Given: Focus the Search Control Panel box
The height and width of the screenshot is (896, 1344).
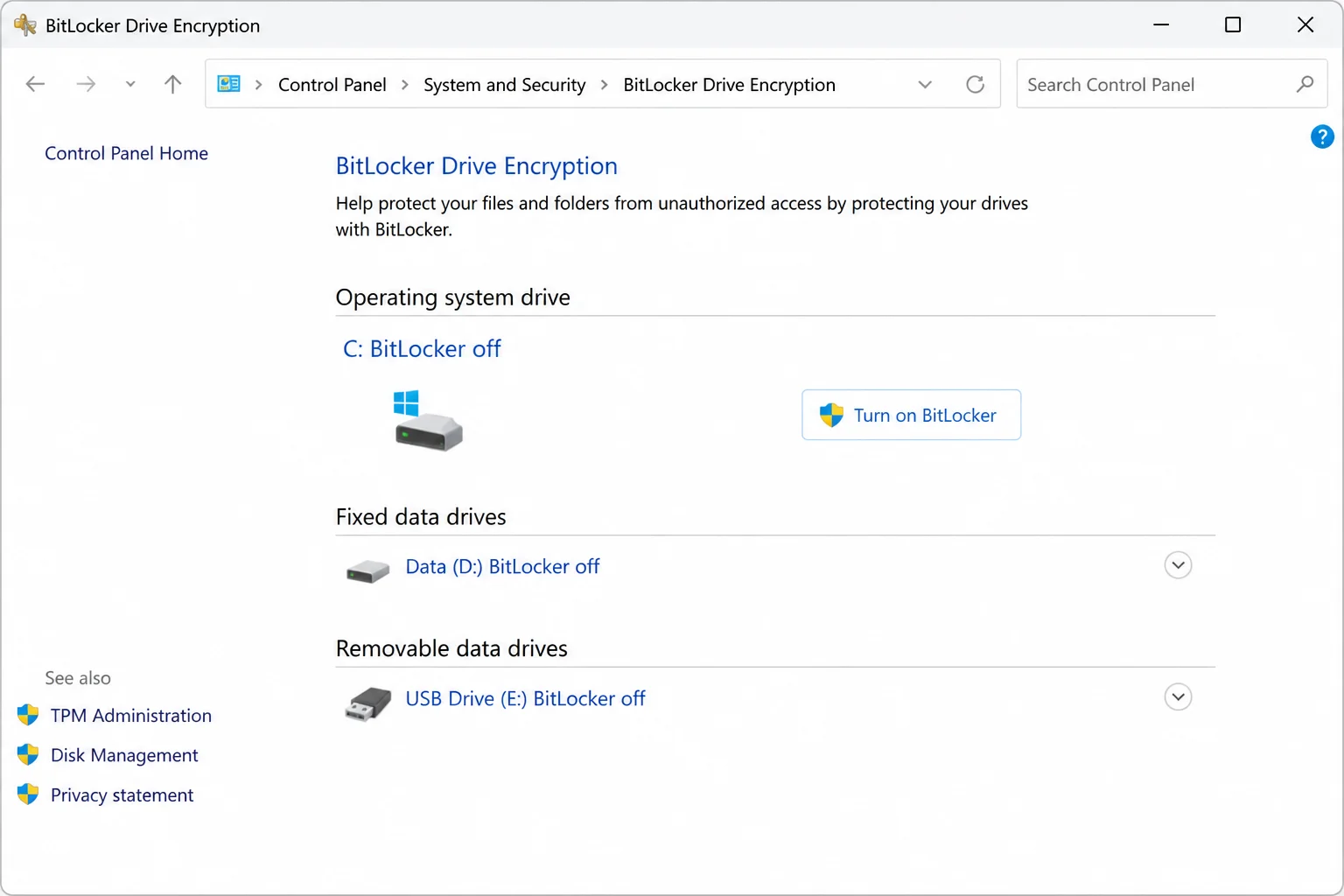Looking at the screenshot, I should point(1172,84).
